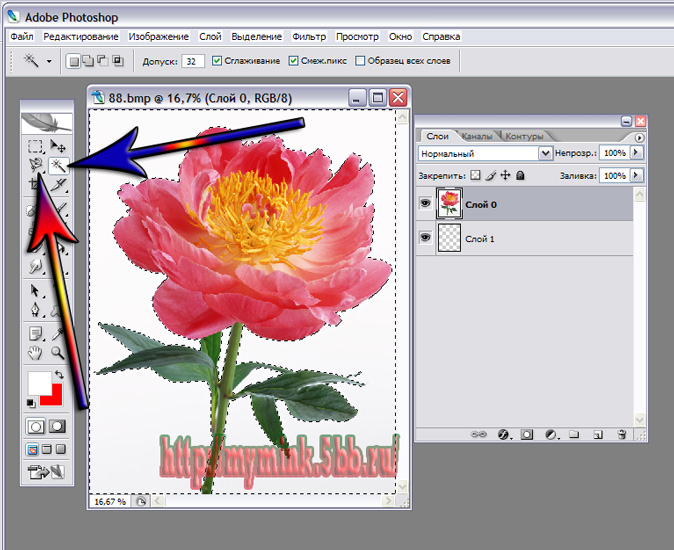The height and width of the screenshot is (550, 674).
Task: Select the Rectangular Marquee tool
Action: pyautogui.click(x=35, y=147)
